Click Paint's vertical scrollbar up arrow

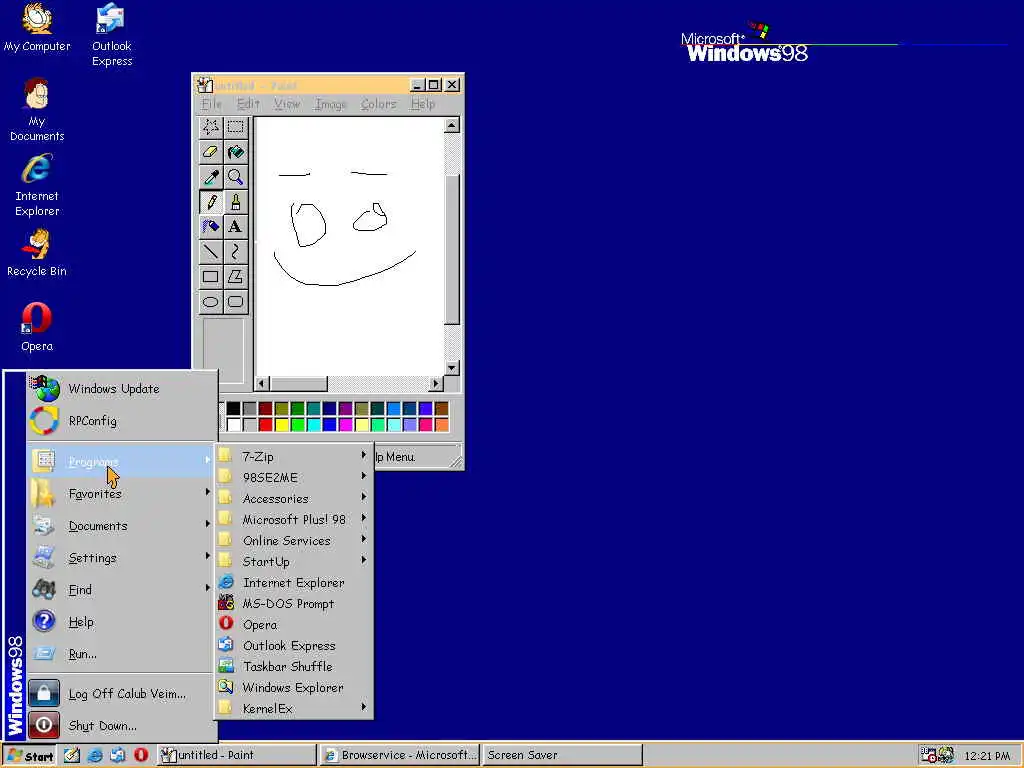click(451, 125)
